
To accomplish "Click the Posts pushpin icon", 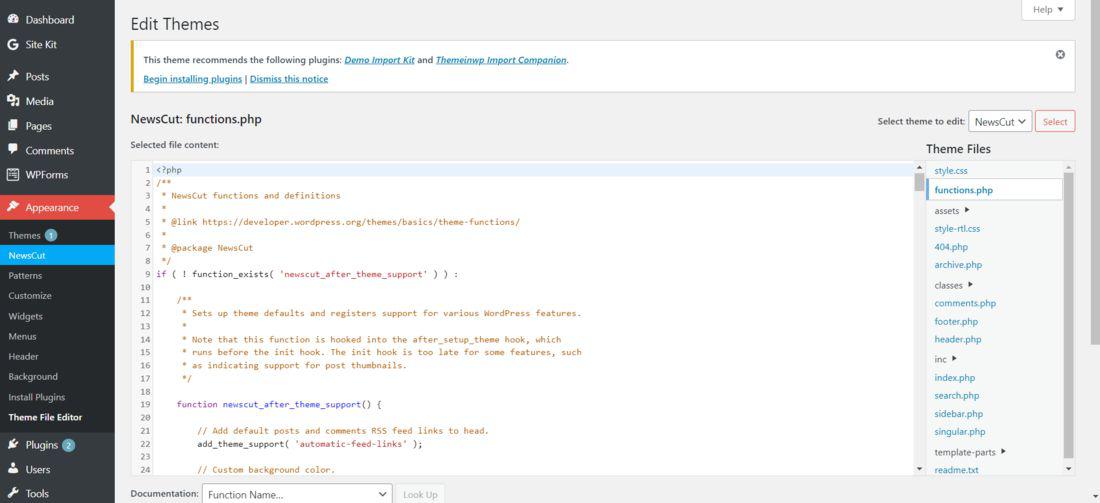I will [x=13, y=76].
